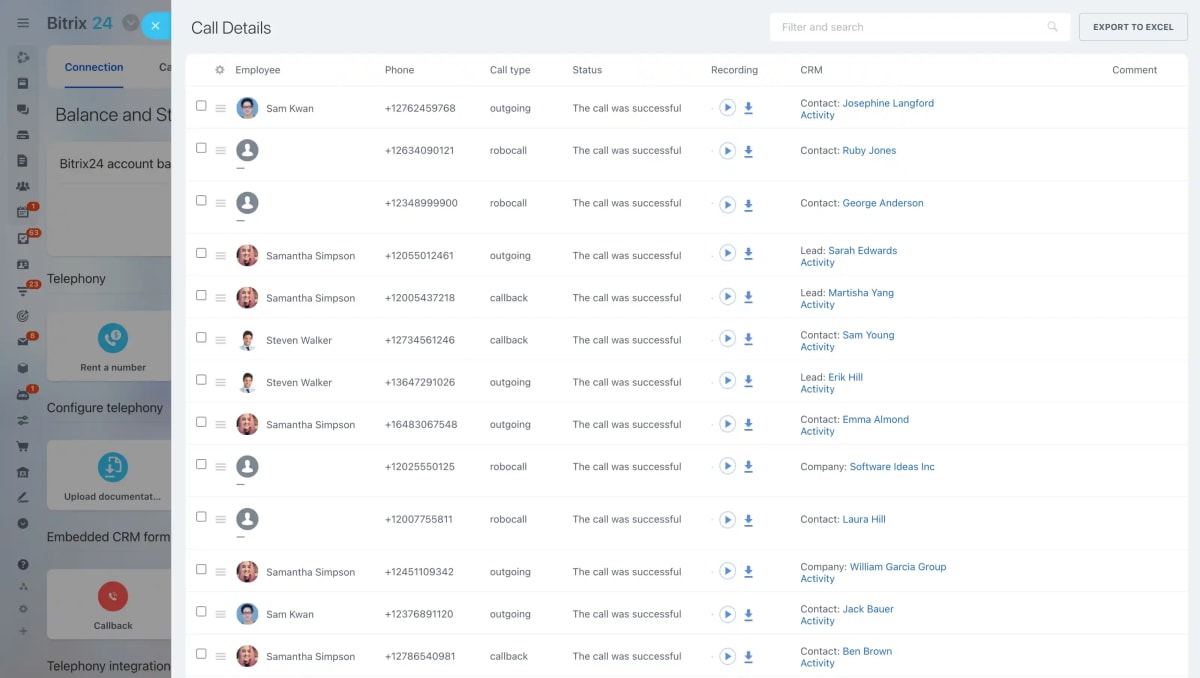Open contact Josephine Langford link
The height and width of the screenshot is (678, 1200).
(888, 103)
